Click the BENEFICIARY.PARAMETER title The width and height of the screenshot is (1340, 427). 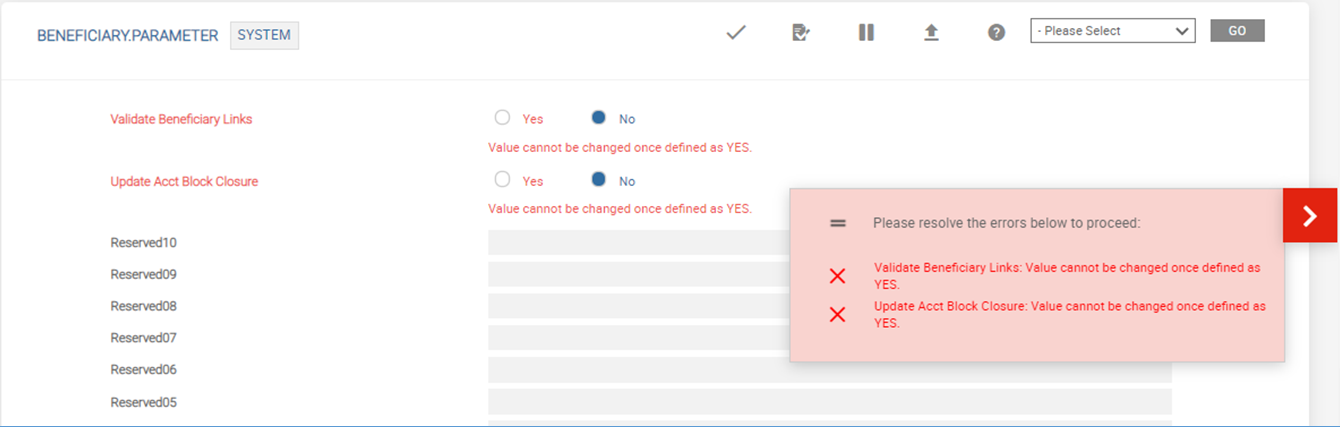pyautogui.click(x=128, y=35)
